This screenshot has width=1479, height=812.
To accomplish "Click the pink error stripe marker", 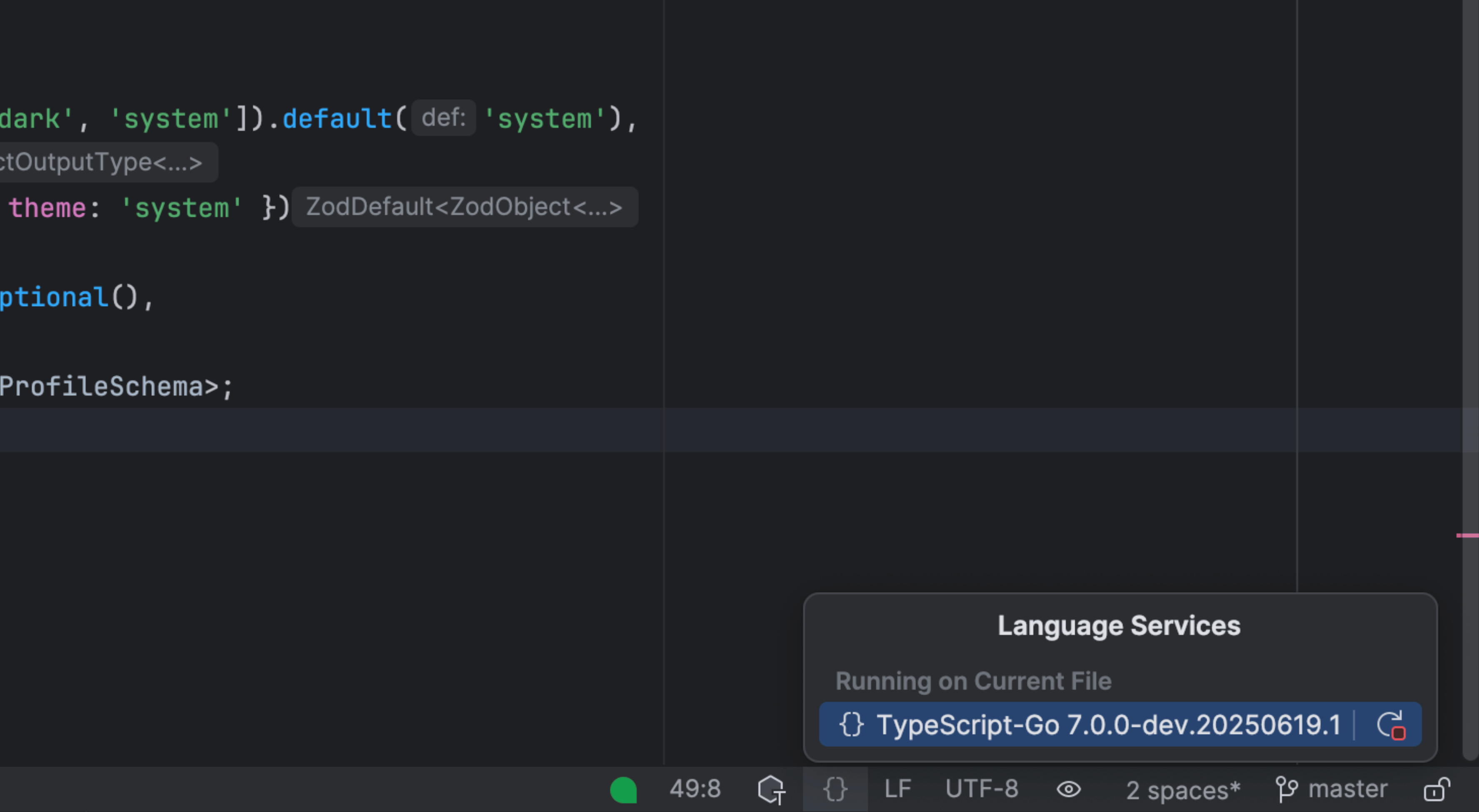I will tap(1467, 536).
